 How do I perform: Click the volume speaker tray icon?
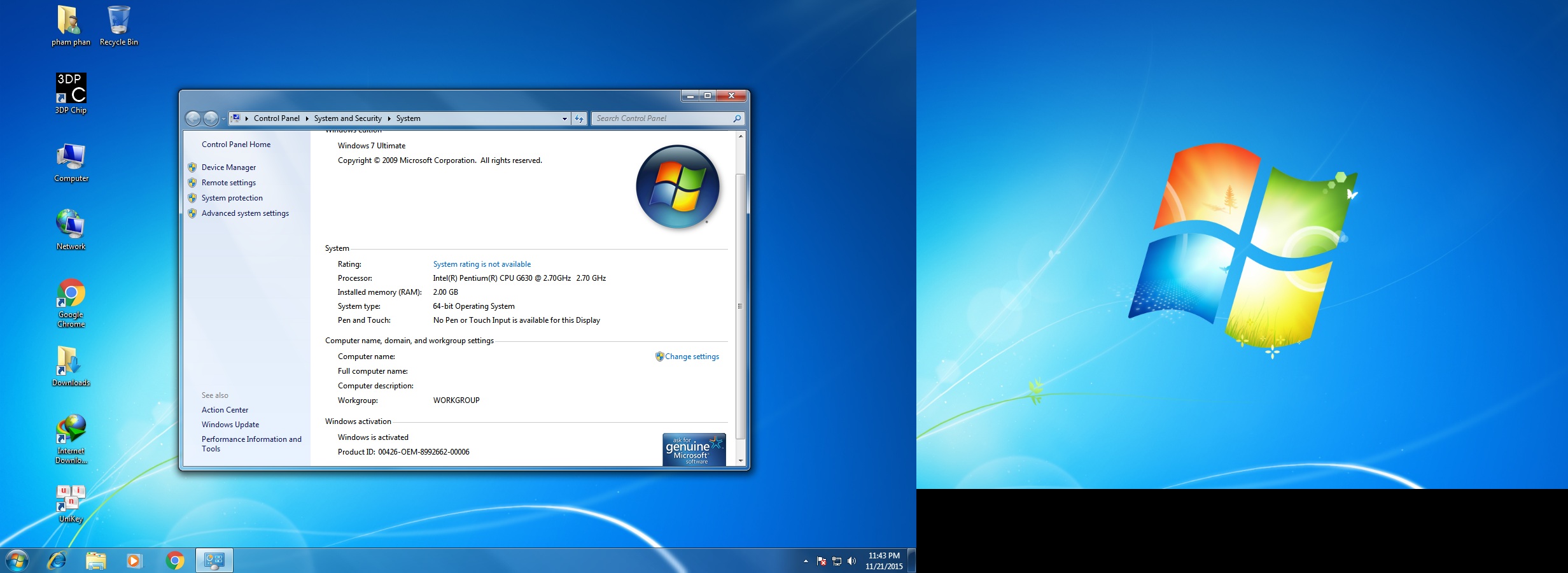tap(851, 561)
